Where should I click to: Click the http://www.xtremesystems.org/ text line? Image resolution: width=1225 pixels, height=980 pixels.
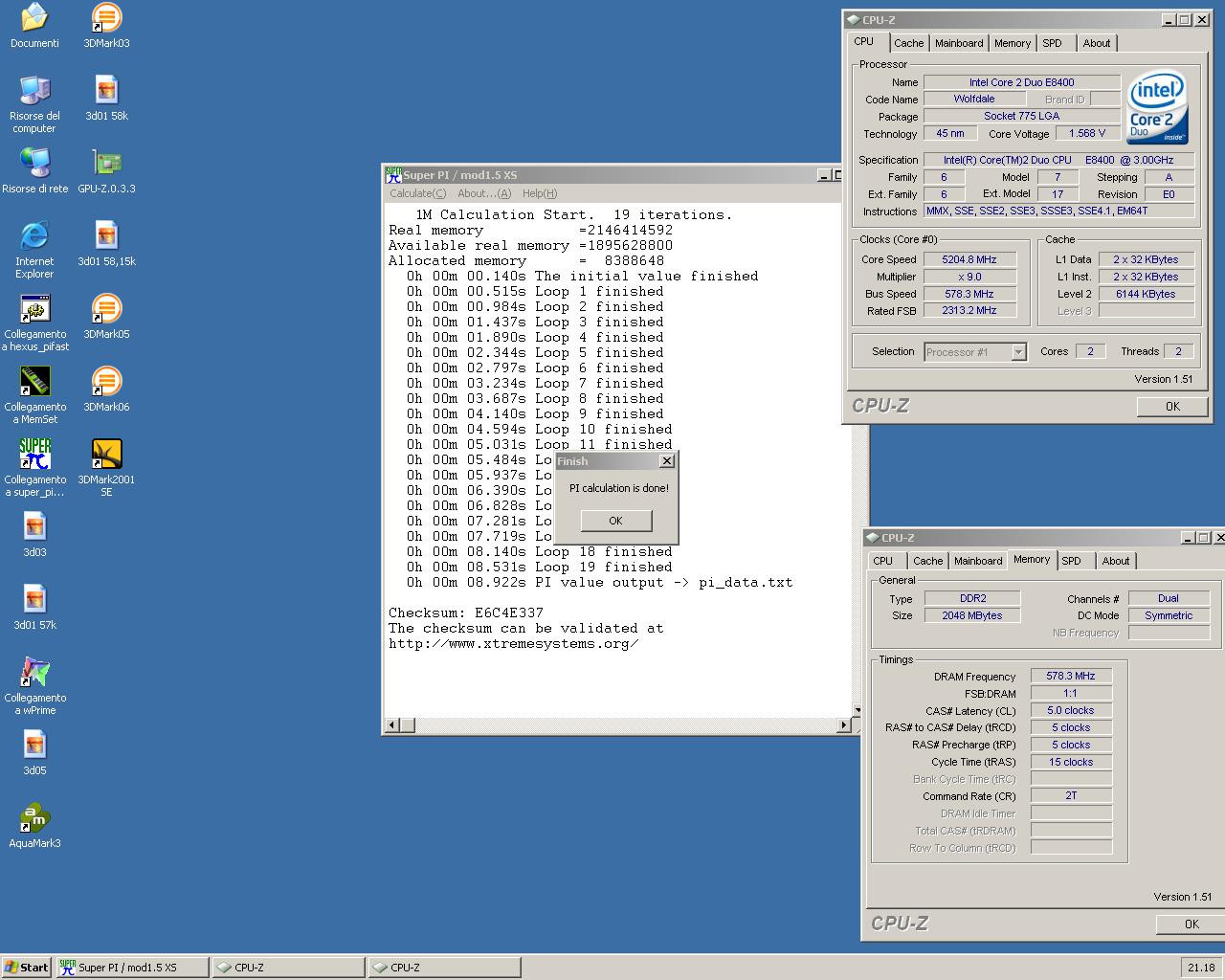pyautogui.click(x=514, y=643)
